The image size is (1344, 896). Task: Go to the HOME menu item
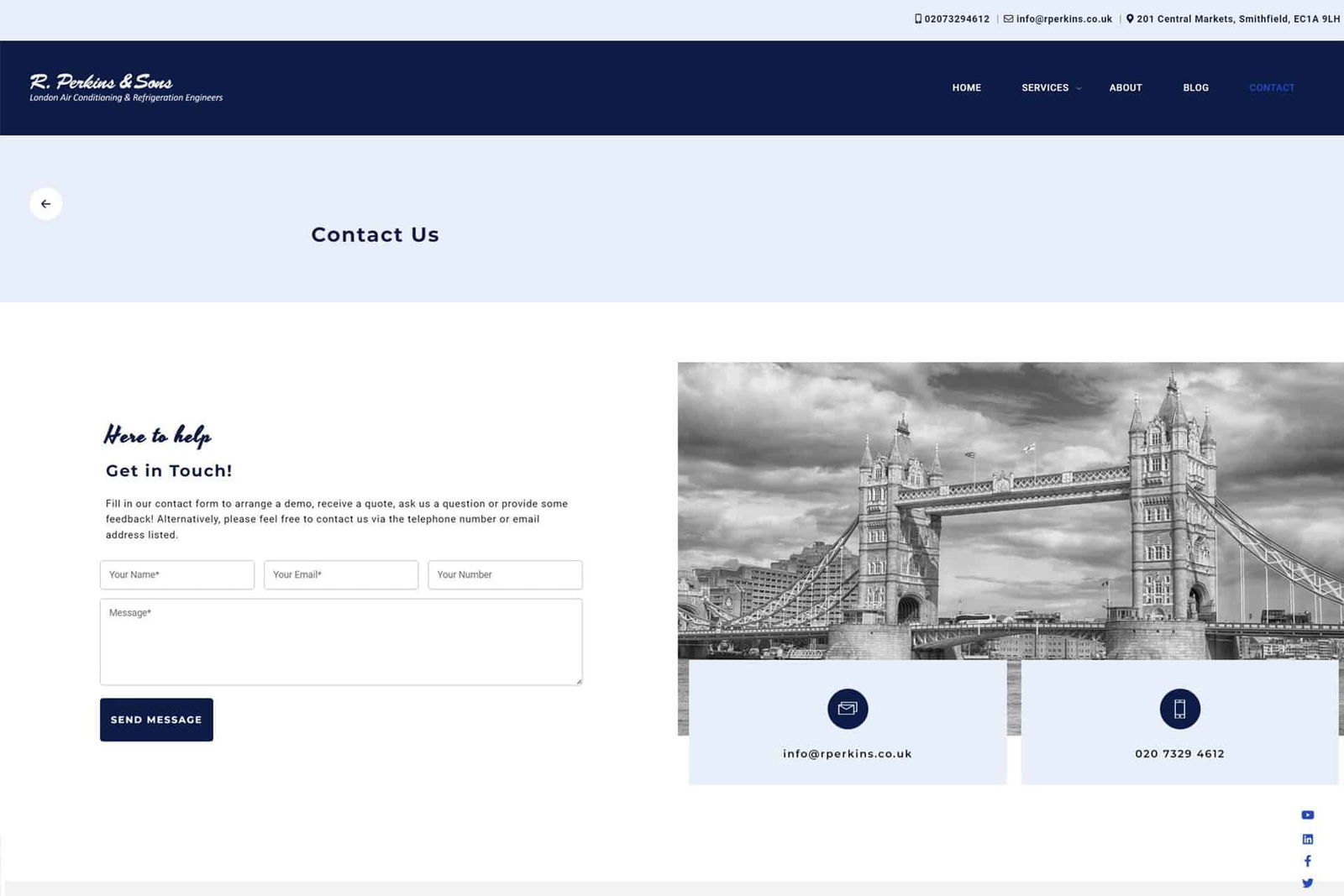[x=966, y=87]
